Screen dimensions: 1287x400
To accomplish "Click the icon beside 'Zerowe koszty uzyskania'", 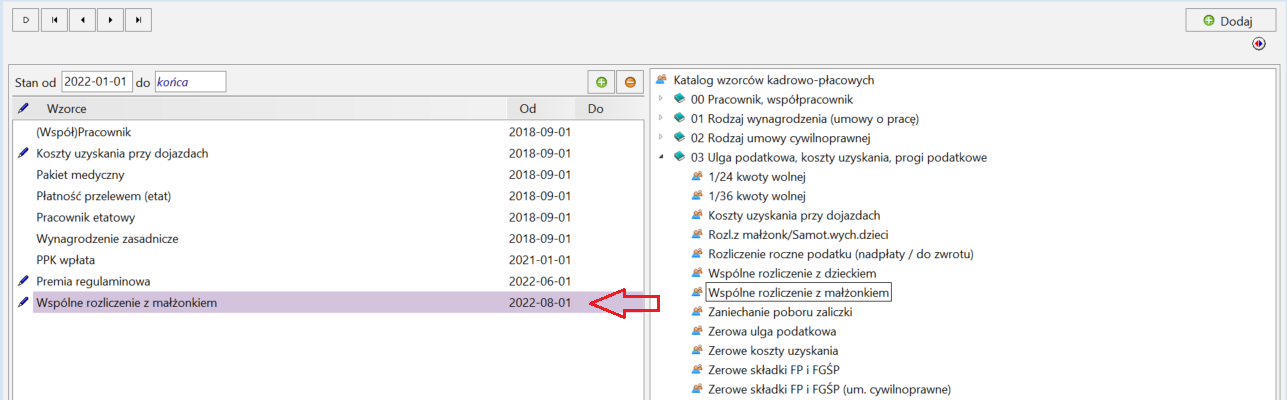I will coord(698,350).
